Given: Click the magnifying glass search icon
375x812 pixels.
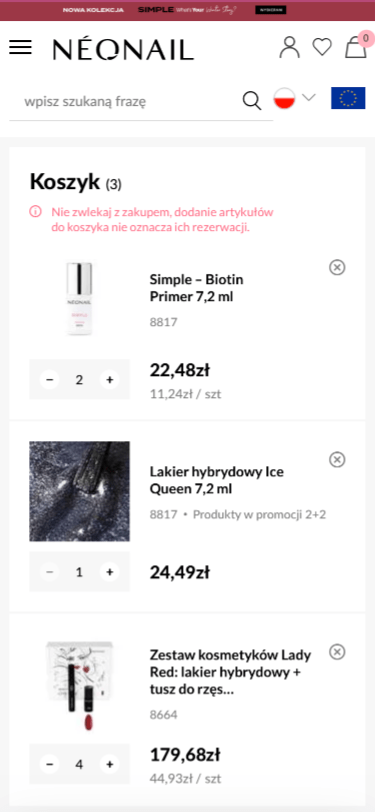Looking at the screenshot, I should [252, 100].
